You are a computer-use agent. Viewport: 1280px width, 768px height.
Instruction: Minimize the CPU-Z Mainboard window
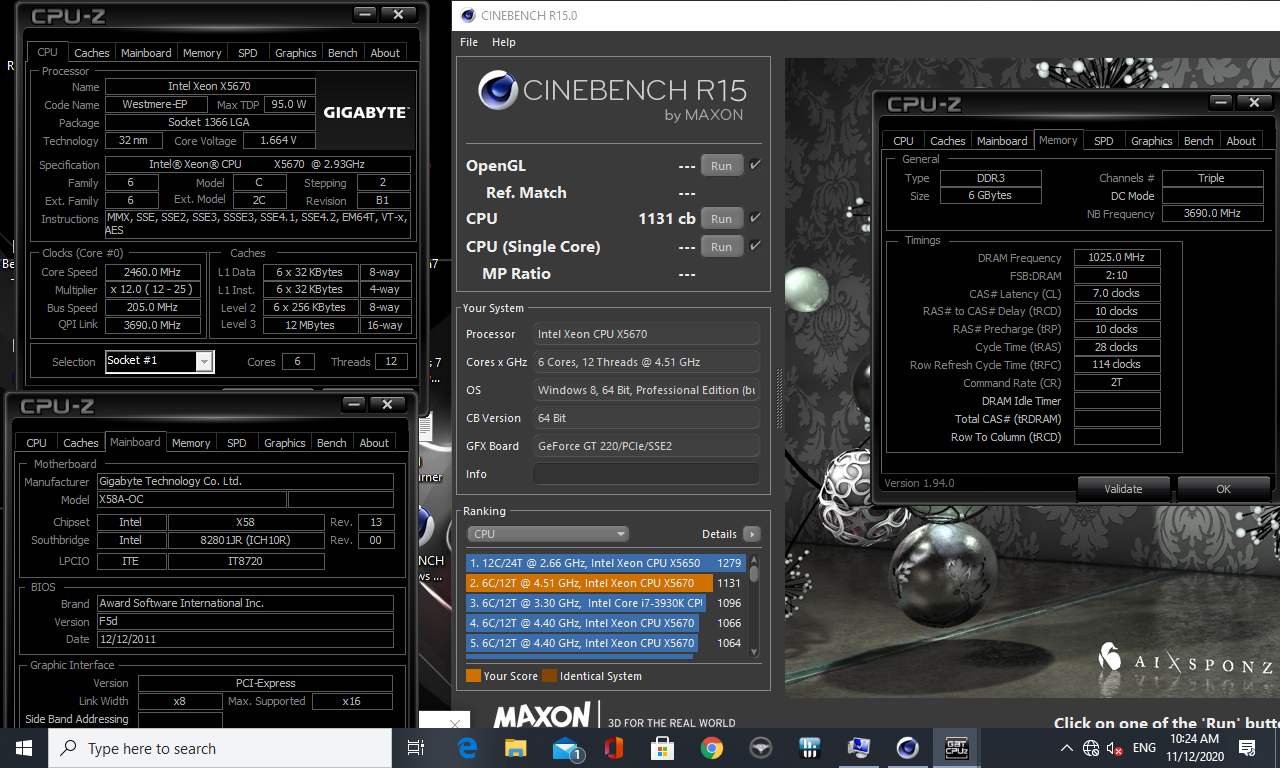tap(353, 405)
